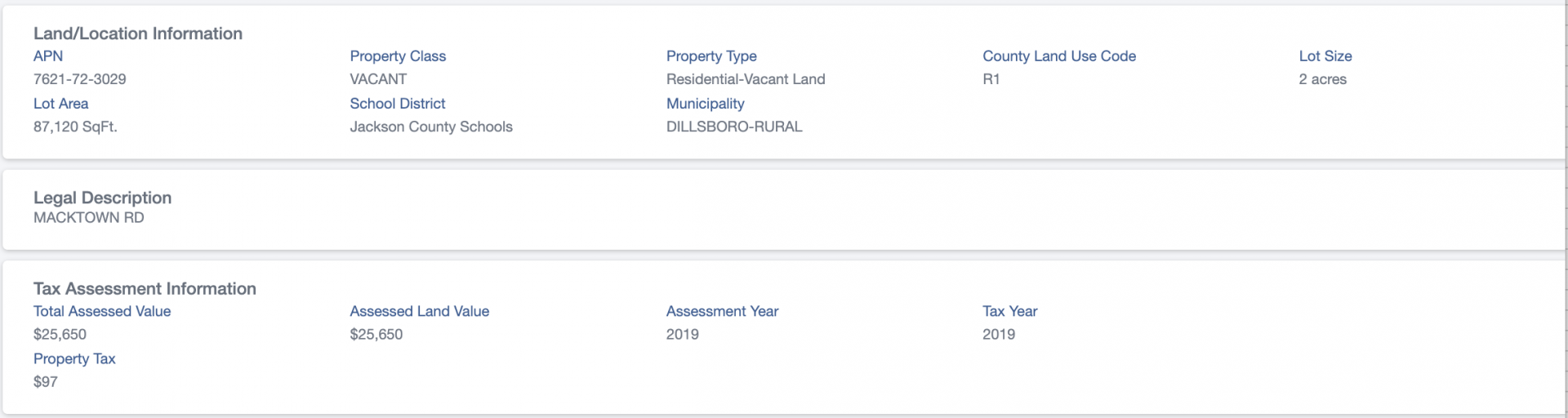1568x418 pixels.
Task: Click the Tax Assessment Information heading
Action: pyautogui.click(x=145, y=288)
